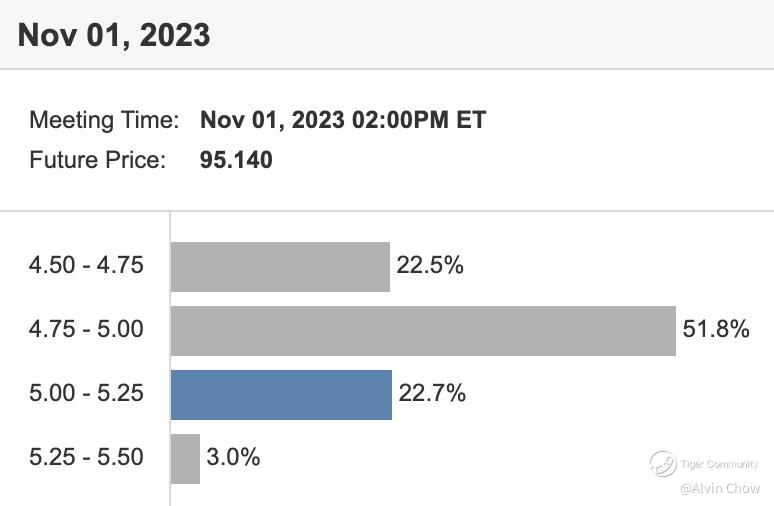Click the 22.7% probability value
Image resolution: width=774 pixels, height=506 pixels.
(432, 393)
